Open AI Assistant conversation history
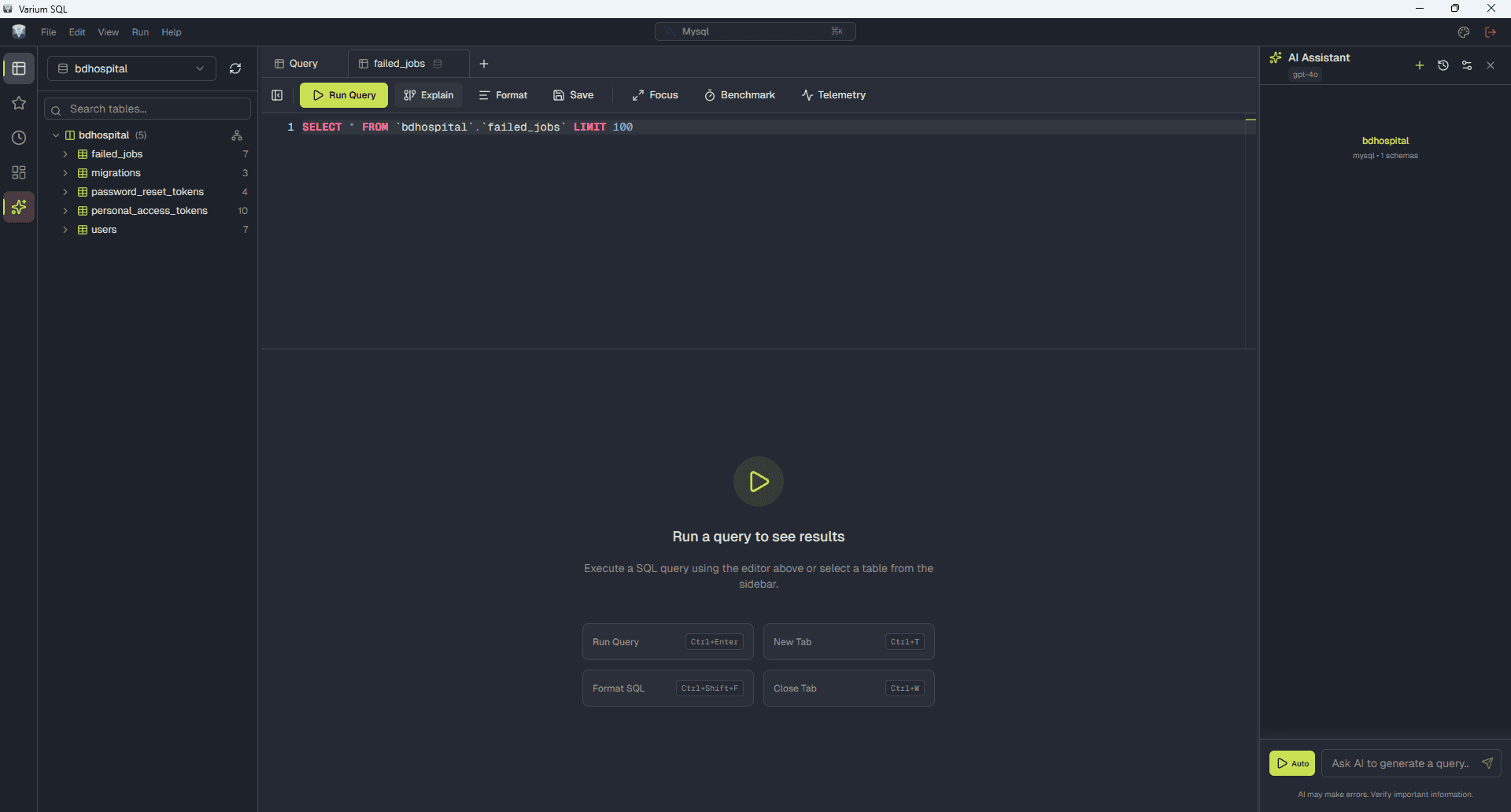This screenshot has width=1511, height=812. (1443, 65)
